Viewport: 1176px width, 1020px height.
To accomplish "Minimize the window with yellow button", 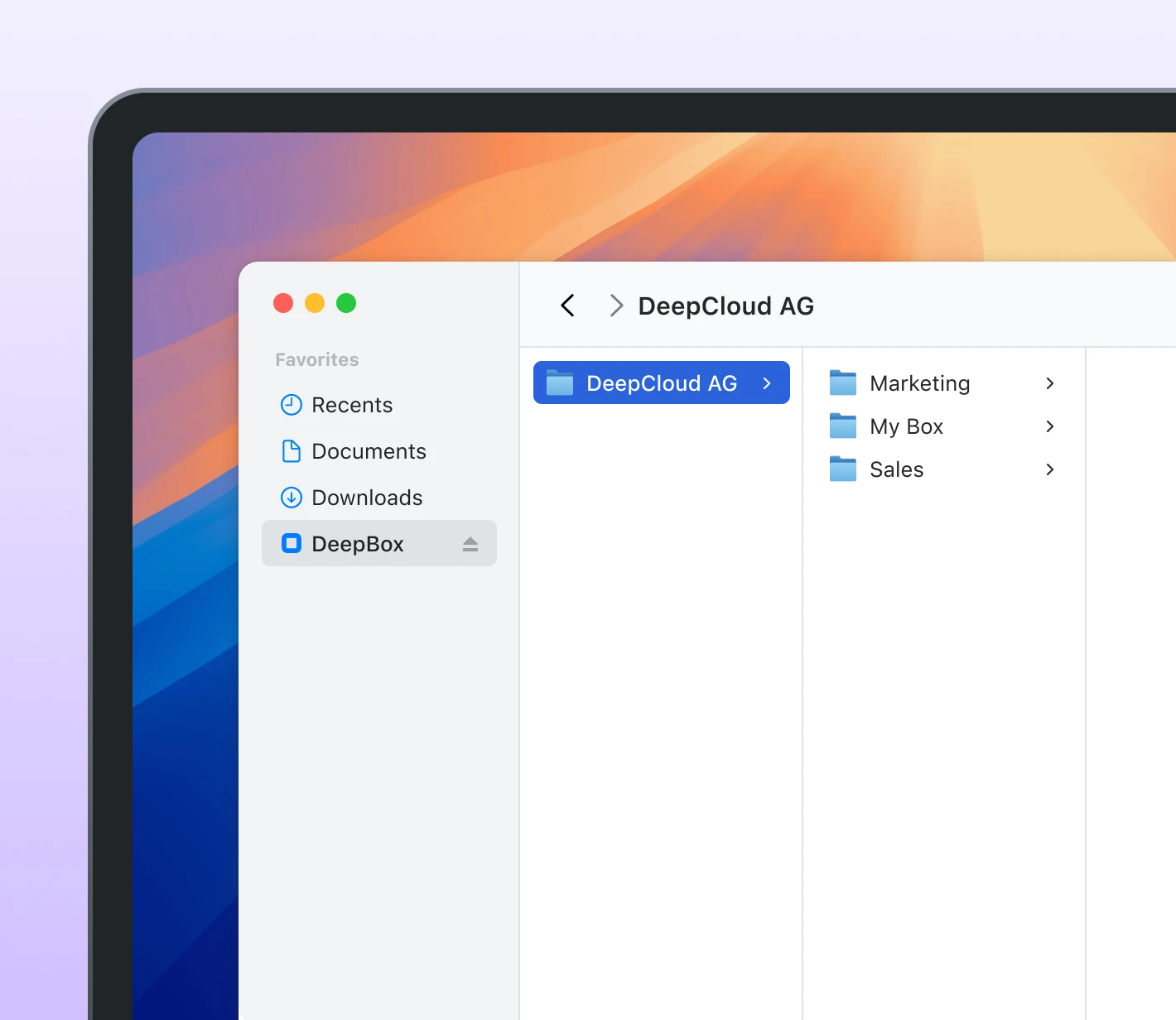I will click(x=315, y=303).
